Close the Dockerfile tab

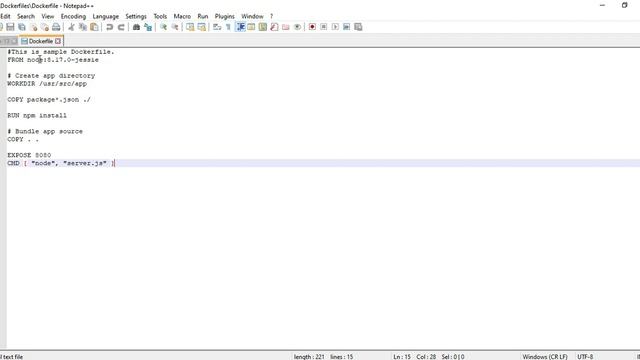[x=58, y=41]
